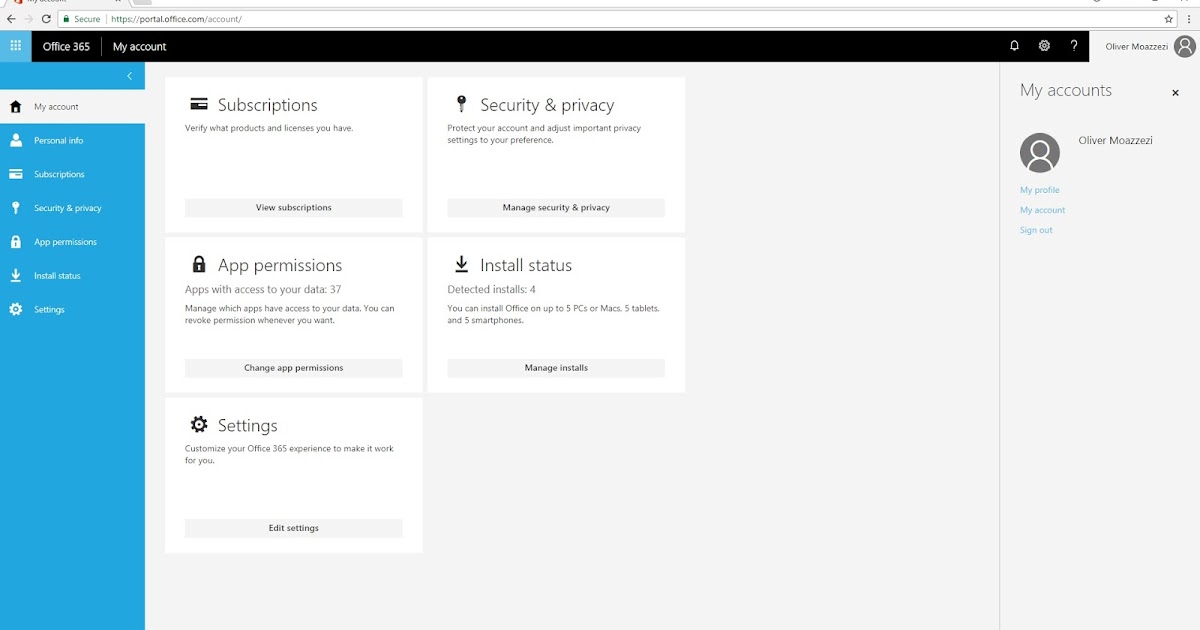This screenshot has width=1200, height=630.
Task: Open the Office 365 settings gear
Action: tap(1044, 46)
